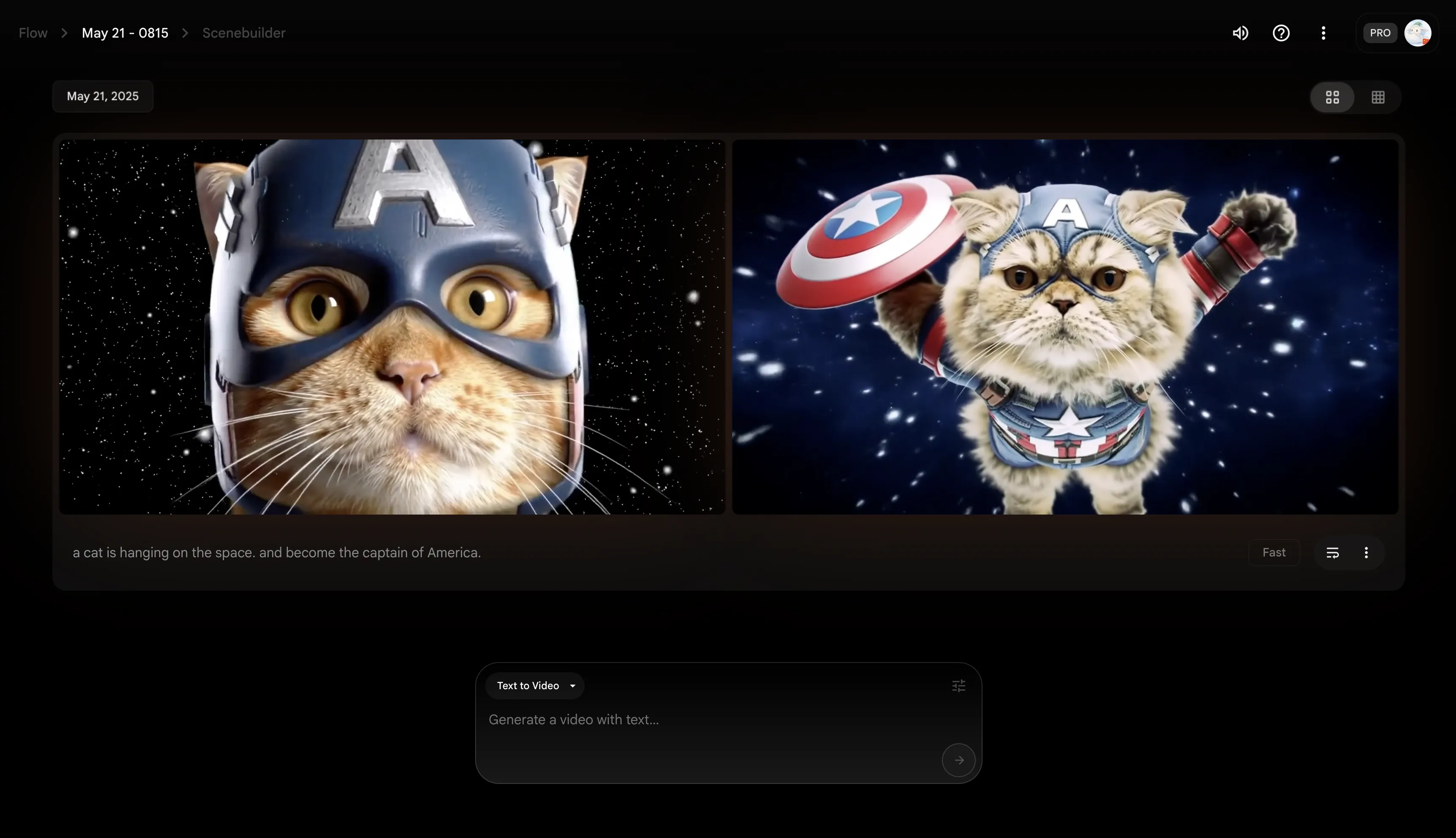Viewport: 1456px width, 838px height.
Task: Click the May 21, 2025 date label
Action: pyautogui.click(x=102, y=96)
